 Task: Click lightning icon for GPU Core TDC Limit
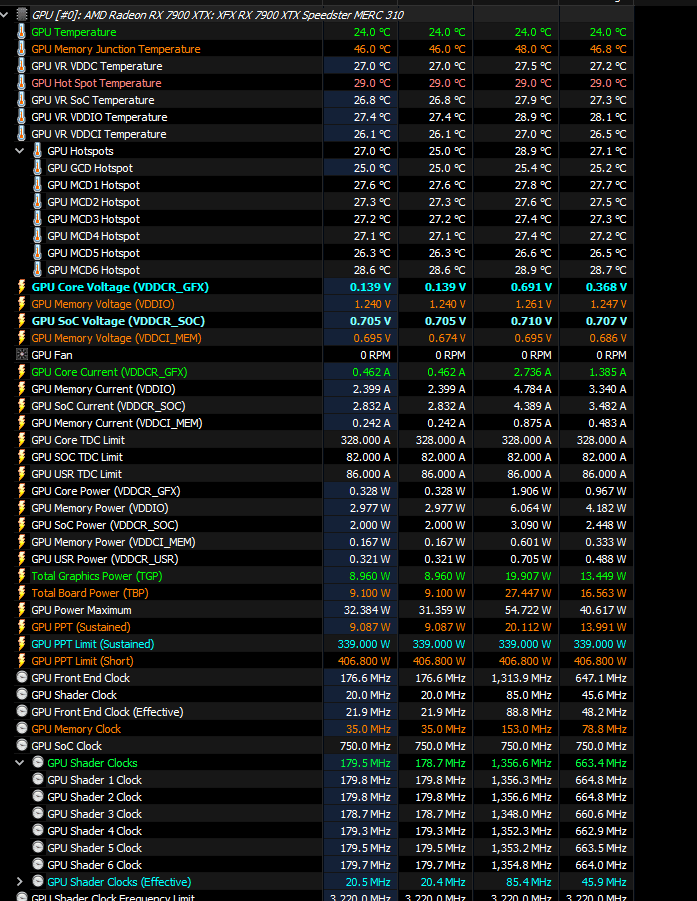coord(21,440)
